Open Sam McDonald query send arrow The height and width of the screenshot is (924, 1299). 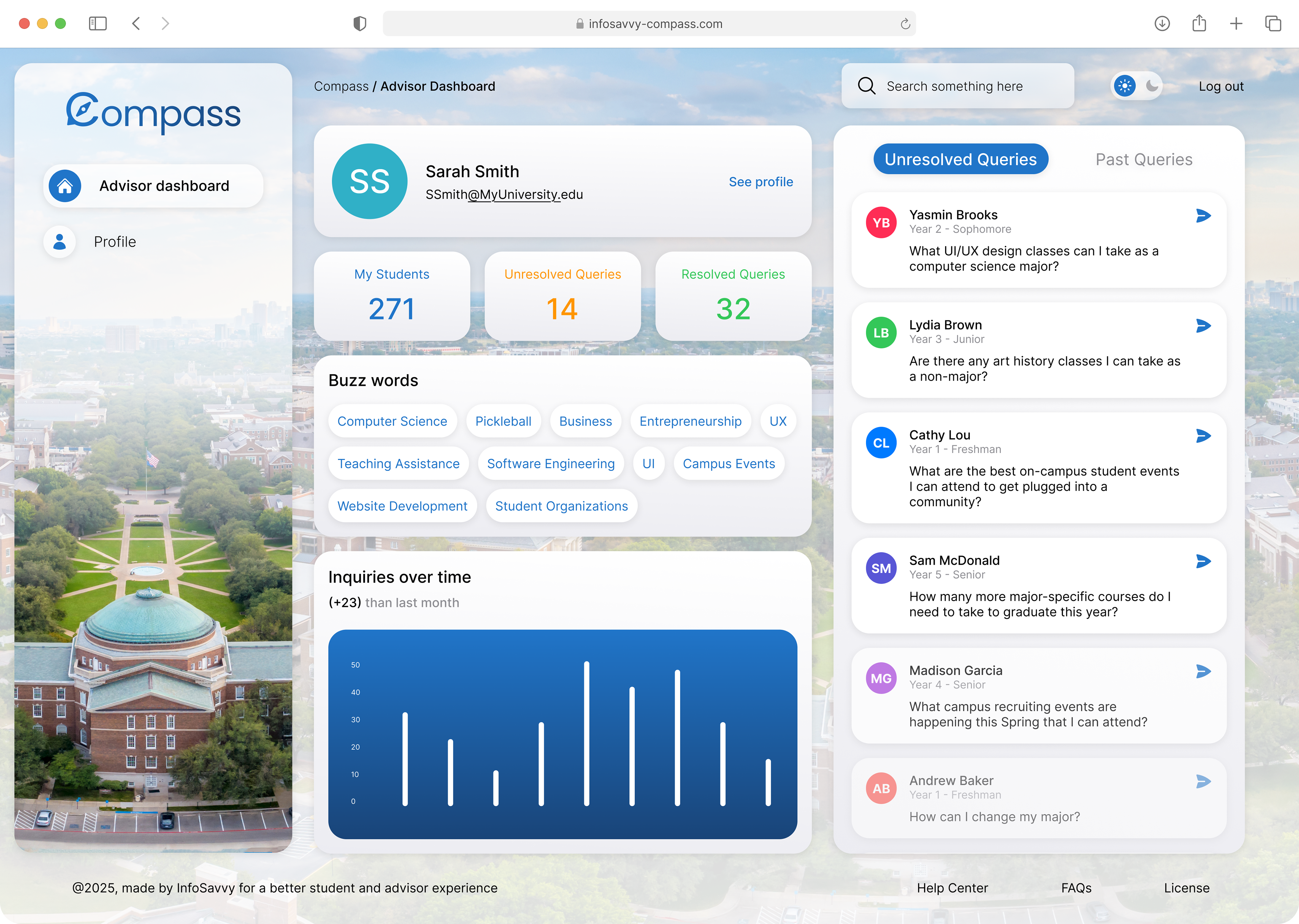click(x=1204, y=561)
